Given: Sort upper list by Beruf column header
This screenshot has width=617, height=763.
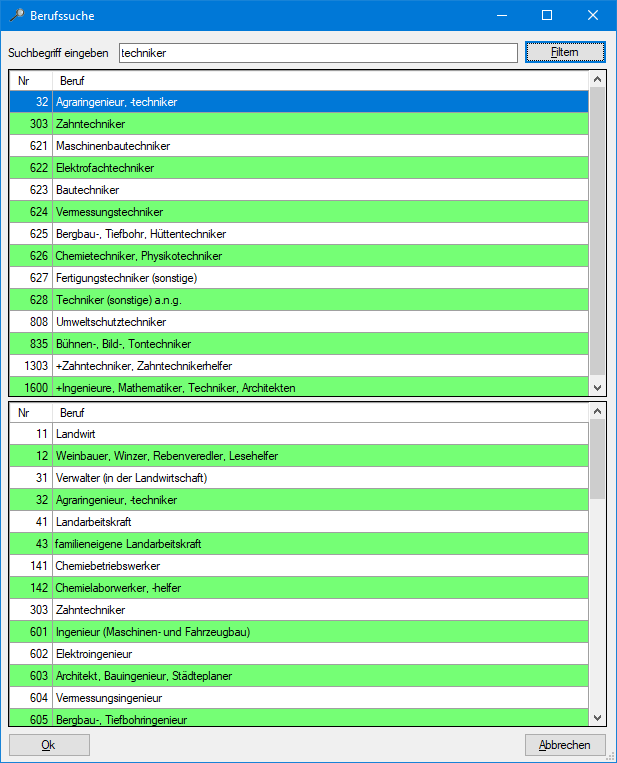Looking at the screenshot, I should [320, 80].
